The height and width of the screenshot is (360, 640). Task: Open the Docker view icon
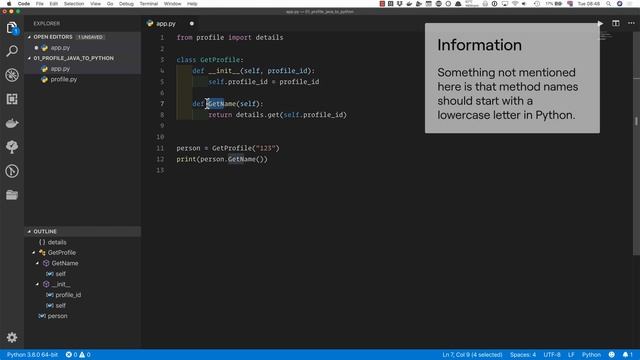(12, 123)
